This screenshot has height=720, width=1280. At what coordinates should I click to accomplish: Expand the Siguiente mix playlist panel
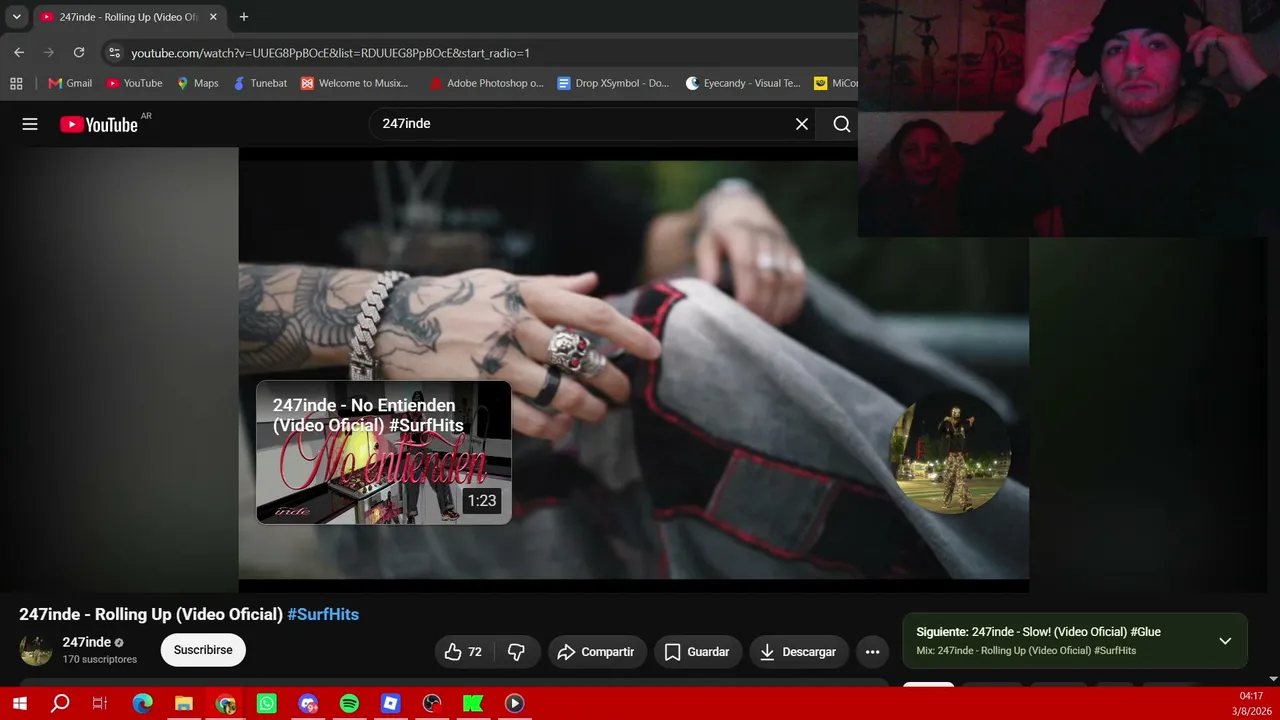click(x=1225, y=641)
